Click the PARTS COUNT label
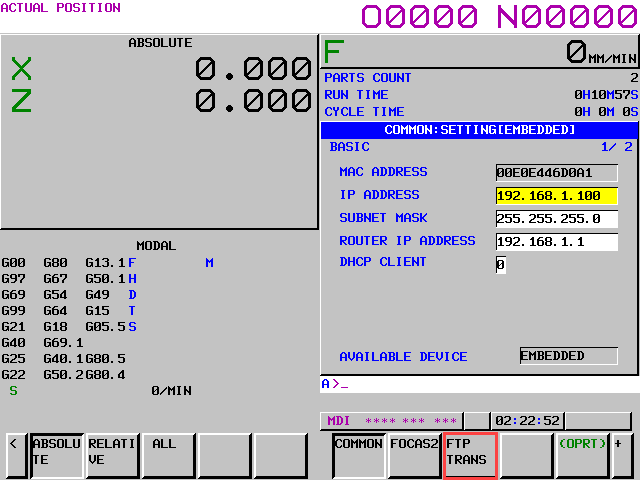This screenshot has width=640, height=480. [367, 78]
